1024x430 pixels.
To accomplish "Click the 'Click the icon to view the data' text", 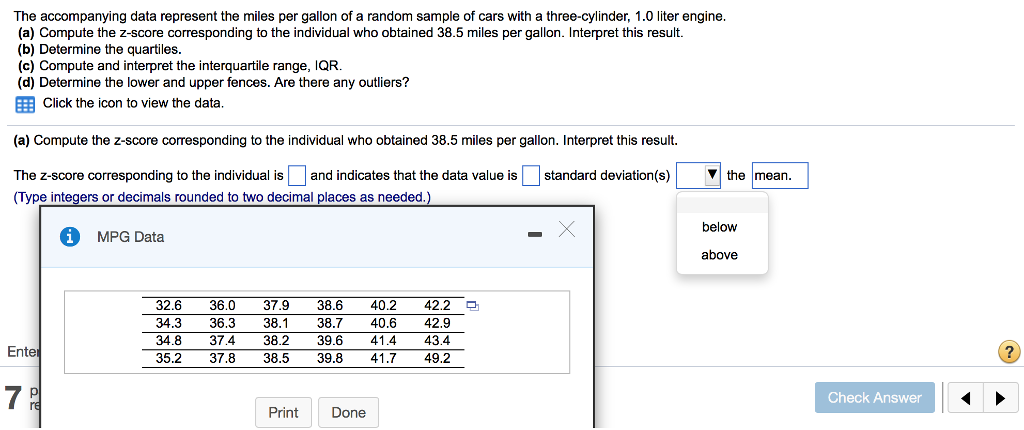I will (133, 103).
